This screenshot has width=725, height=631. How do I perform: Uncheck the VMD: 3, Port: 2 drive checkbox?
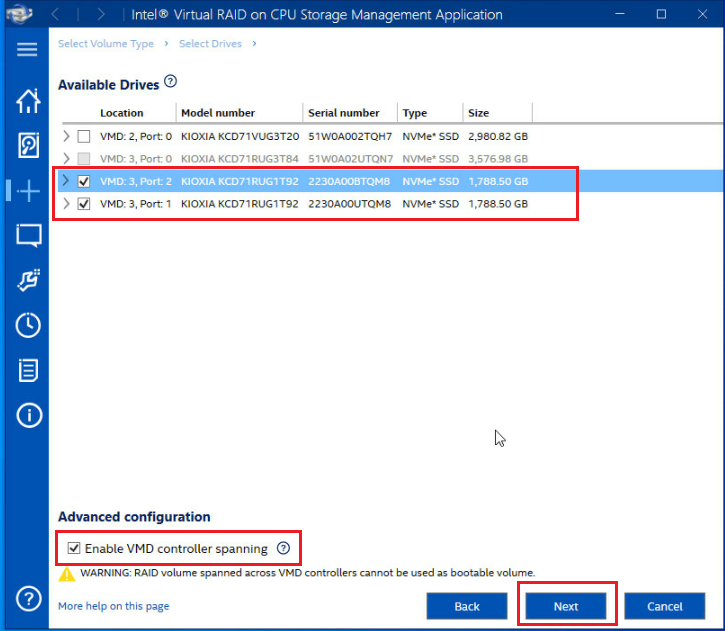pyautogui.click(x=84, y=181)
